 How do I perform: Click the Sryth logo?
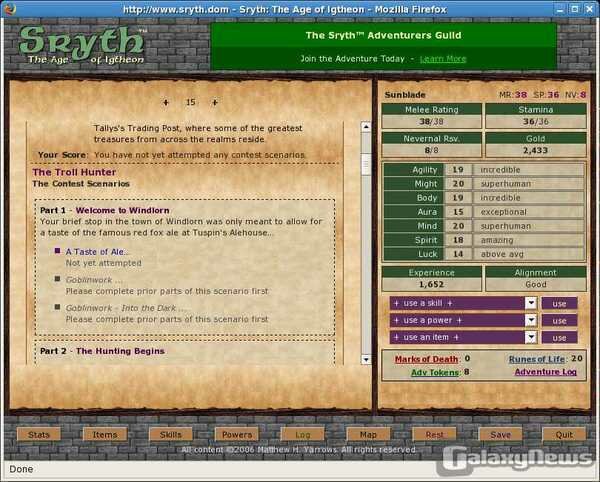coord(82,45)
